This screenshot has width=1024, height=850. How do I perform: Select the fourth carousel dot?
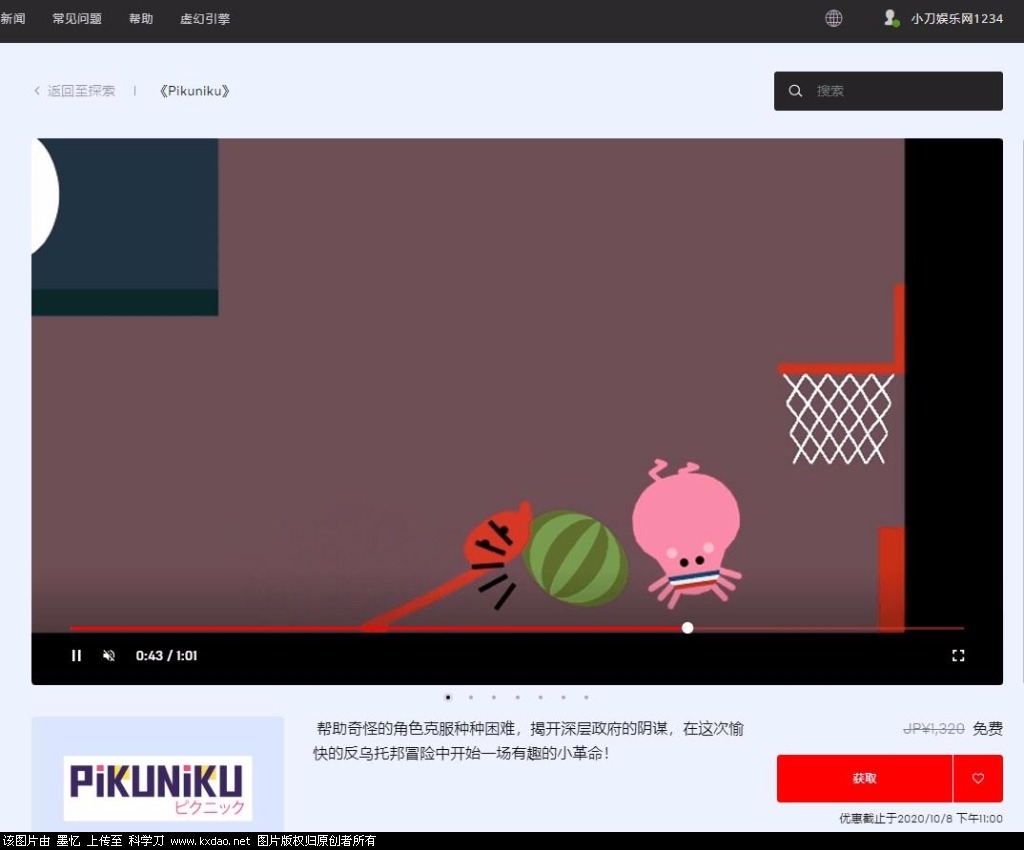517,697
